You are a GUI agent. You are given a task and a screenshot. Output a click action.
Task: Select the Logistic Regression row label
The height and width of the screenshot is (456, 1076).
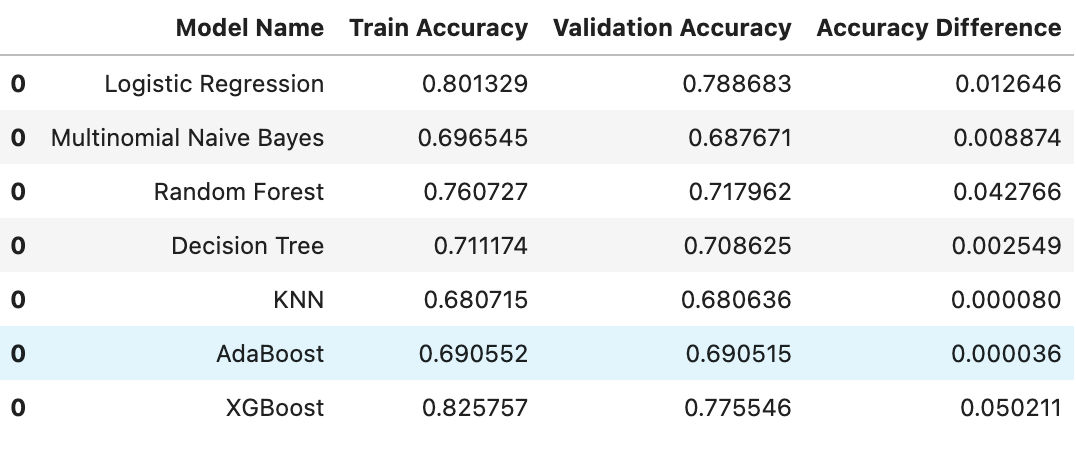point(214,84)
